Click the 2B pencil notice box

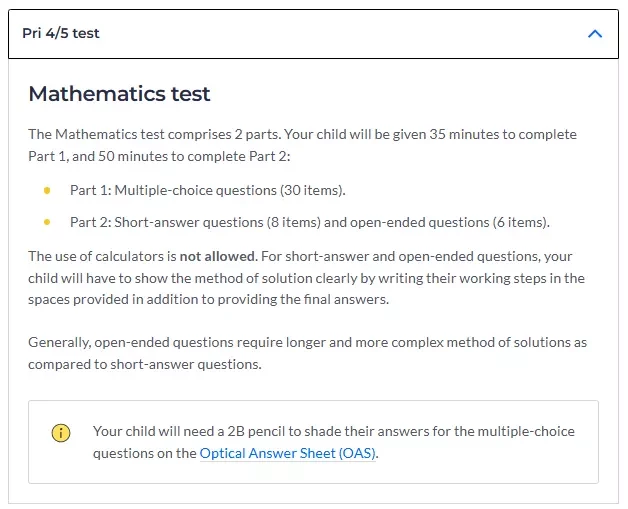click(313, 442)
